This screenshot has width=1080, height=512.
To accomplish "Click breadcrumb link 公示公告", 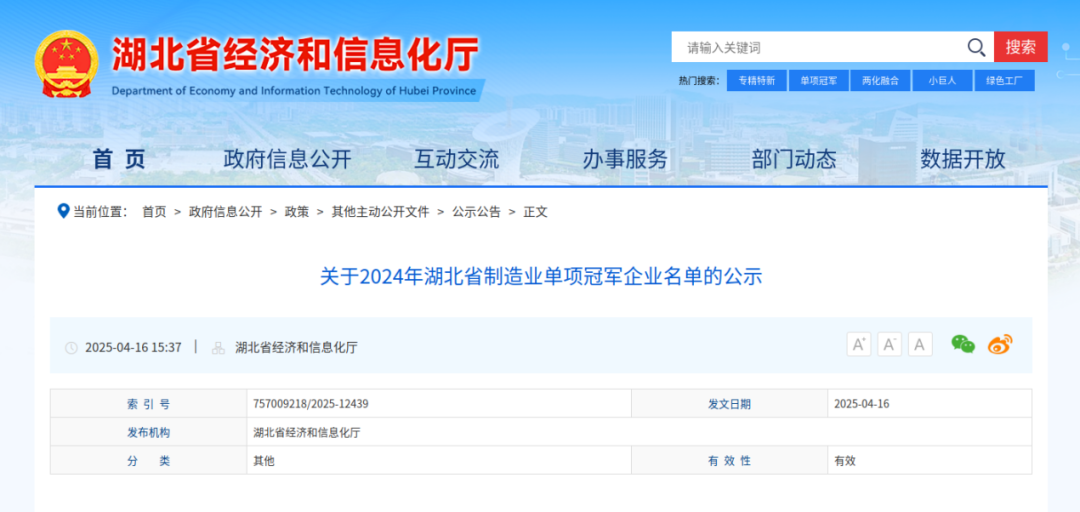I will click(476, 212).
